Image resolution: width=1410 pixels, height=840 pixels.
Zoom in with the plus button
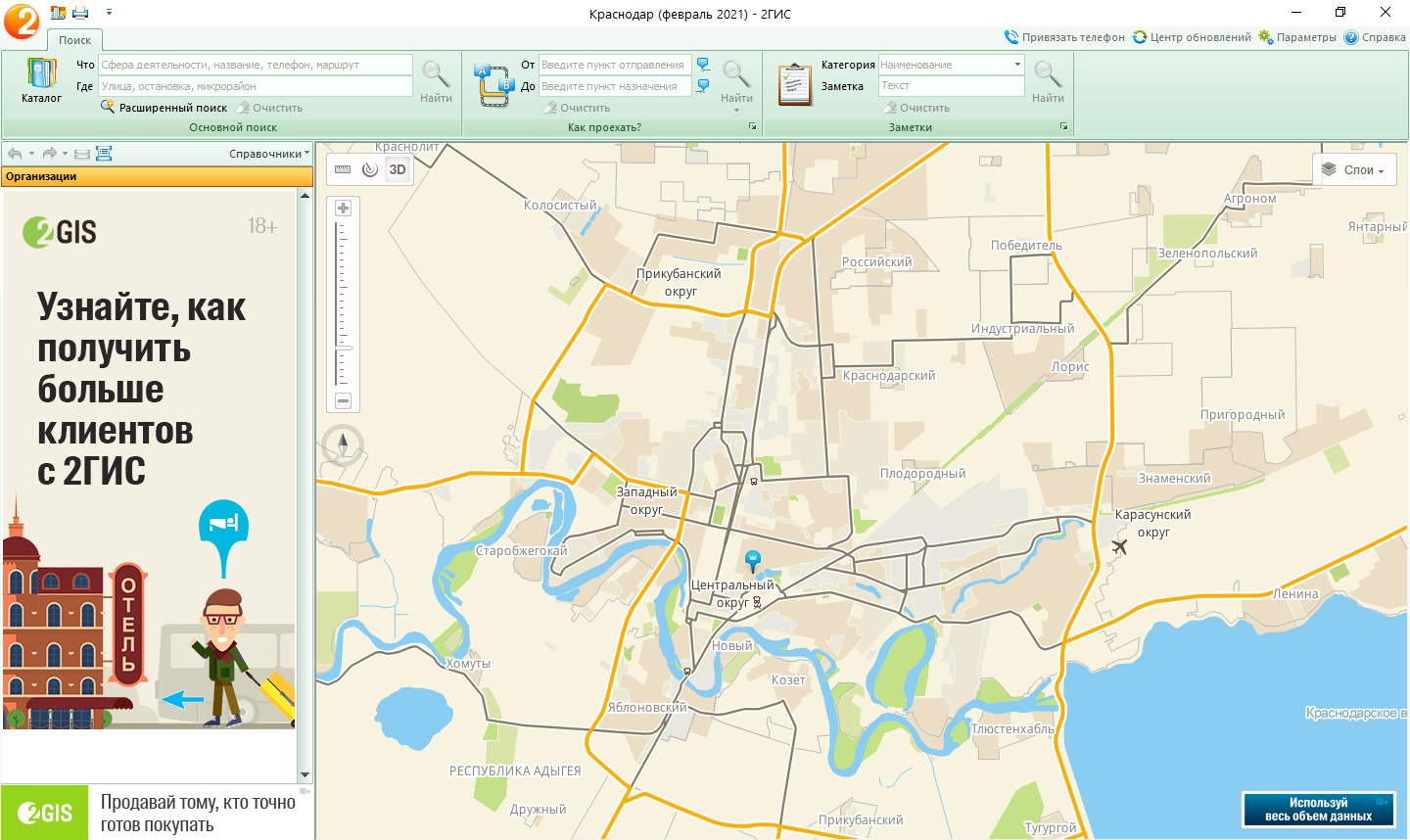(x=343, y=208)
